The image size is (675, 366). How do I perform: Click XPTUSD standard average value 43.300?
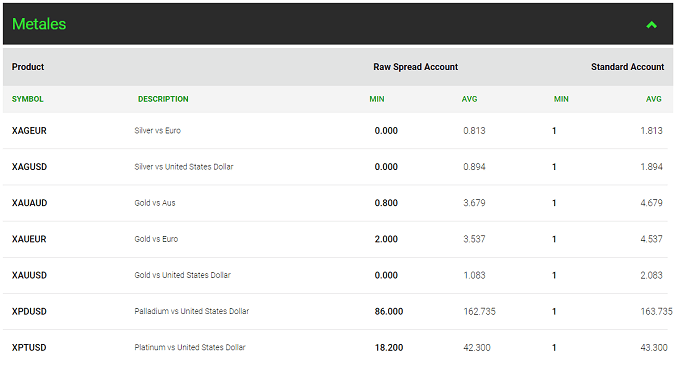654,347
